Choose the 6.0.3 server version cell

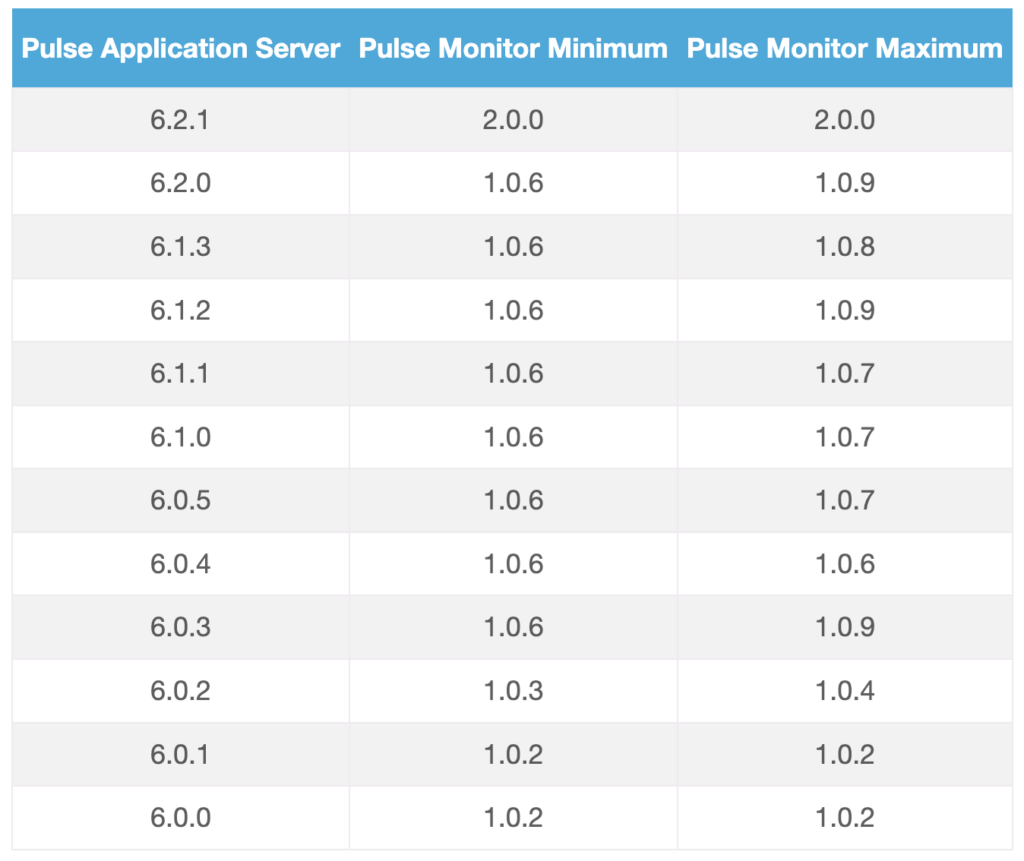181,627
